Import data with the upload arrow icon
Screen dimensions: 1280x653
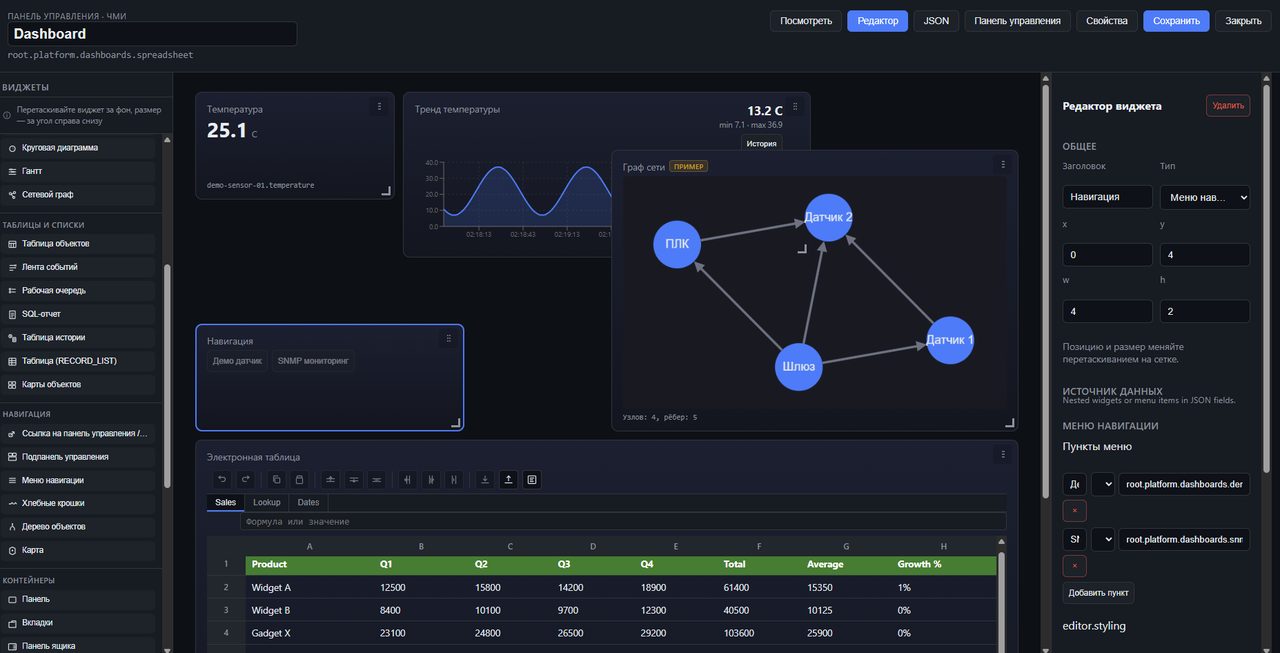click(x=508, y=480)
